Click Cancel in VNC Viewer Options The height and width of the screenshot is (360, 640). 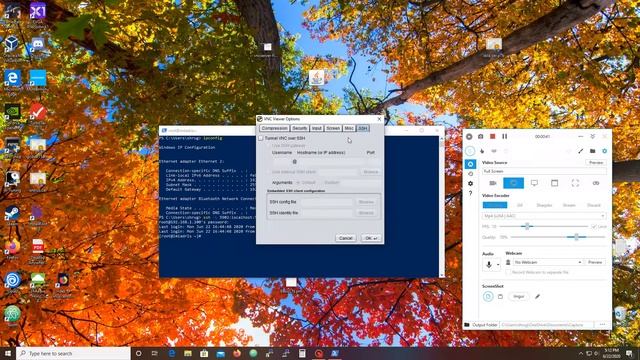[x=345, y=238]
